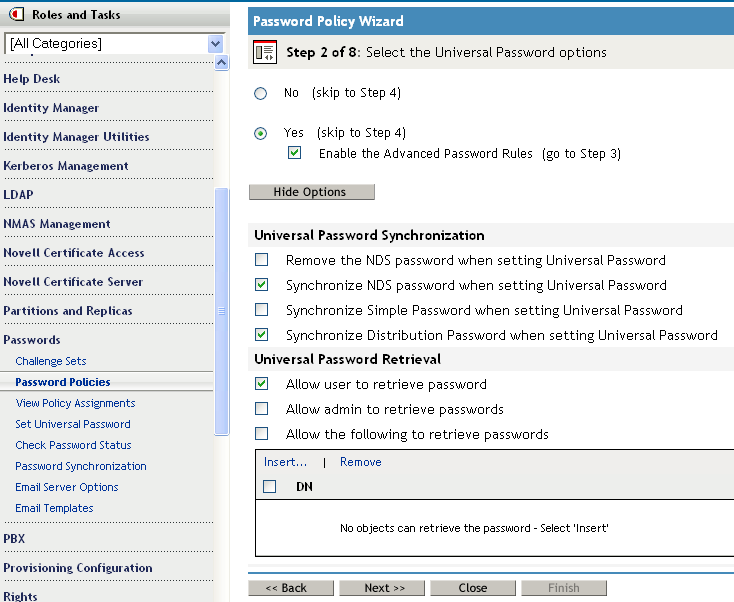Expand the Rights category
The width and height of the screenshot is (734, 602).
(20, 596)
